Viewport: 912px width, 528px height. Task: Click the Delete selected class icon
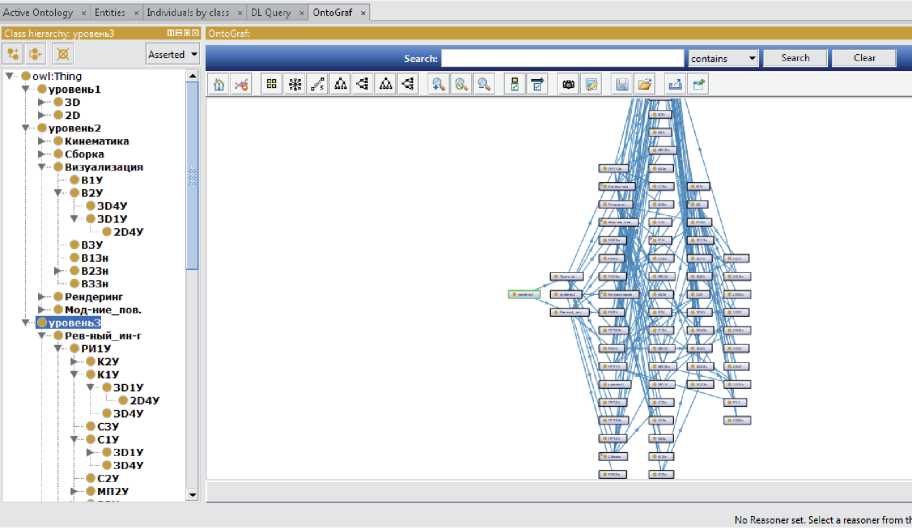pyautogui.click(x=63, y=55)
